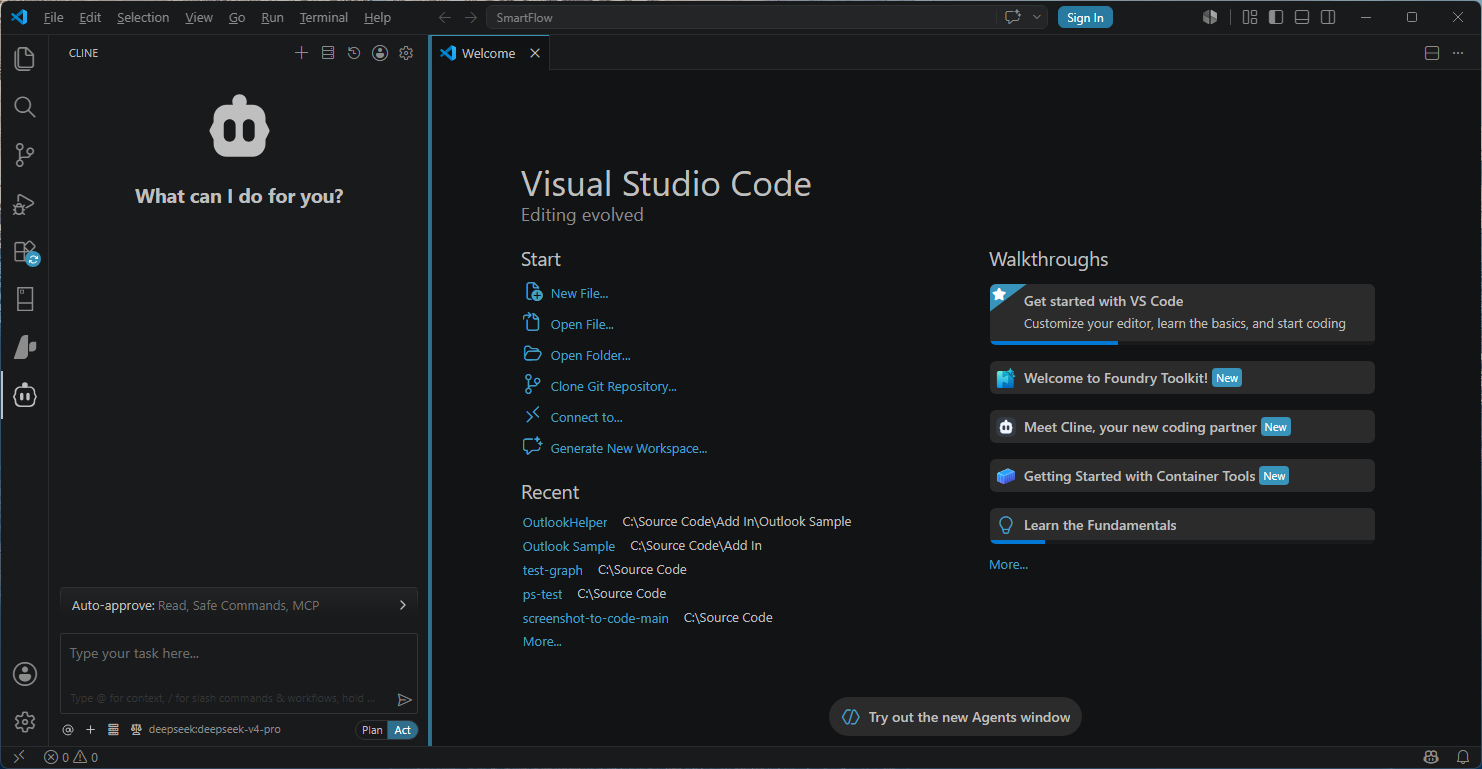The height and width of the screenshot is (769, 1482).
Task: Open remote window indicator in status bar
Action: click(18, 757)
